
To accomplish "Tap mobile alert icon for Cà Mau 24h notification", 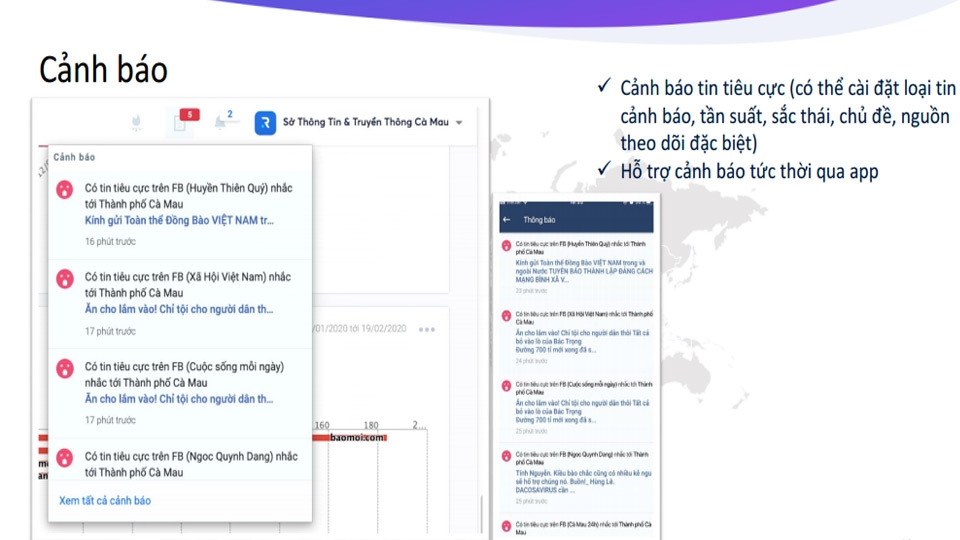I will [x=506, y=526].
